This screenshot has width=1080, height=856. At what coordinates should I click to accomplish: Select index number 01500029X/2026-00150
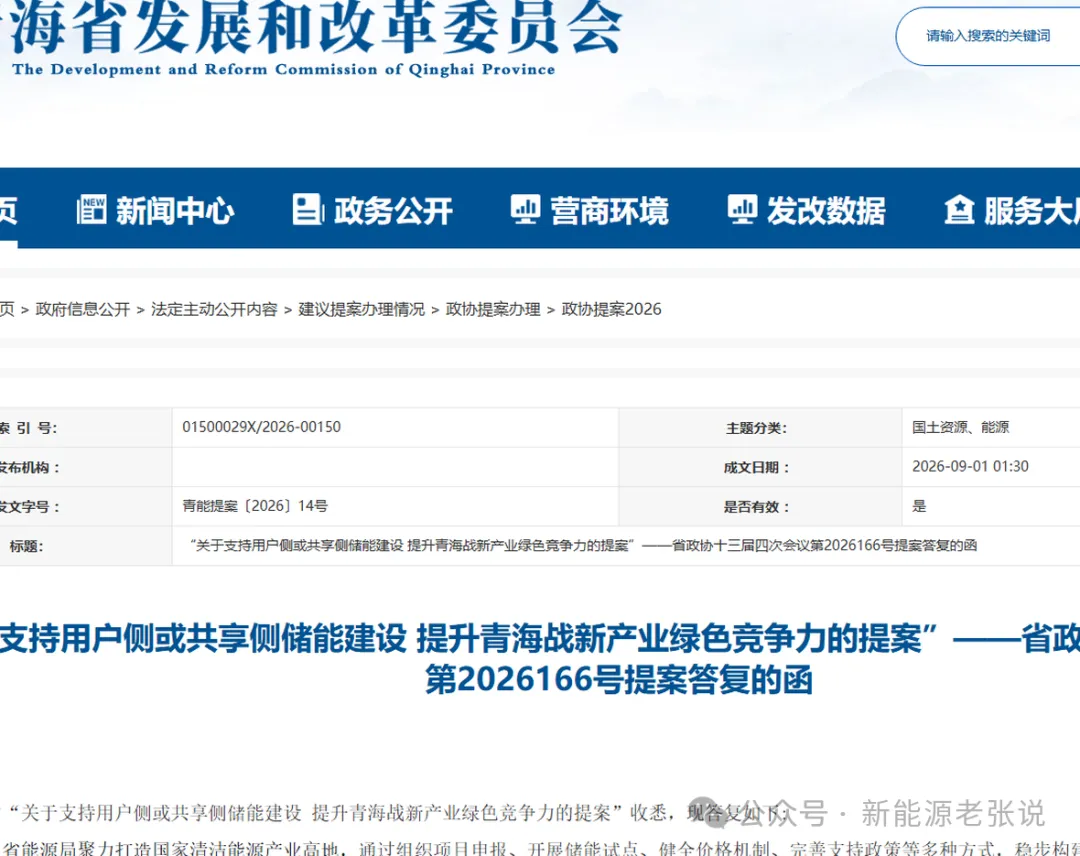coord(262,427)
